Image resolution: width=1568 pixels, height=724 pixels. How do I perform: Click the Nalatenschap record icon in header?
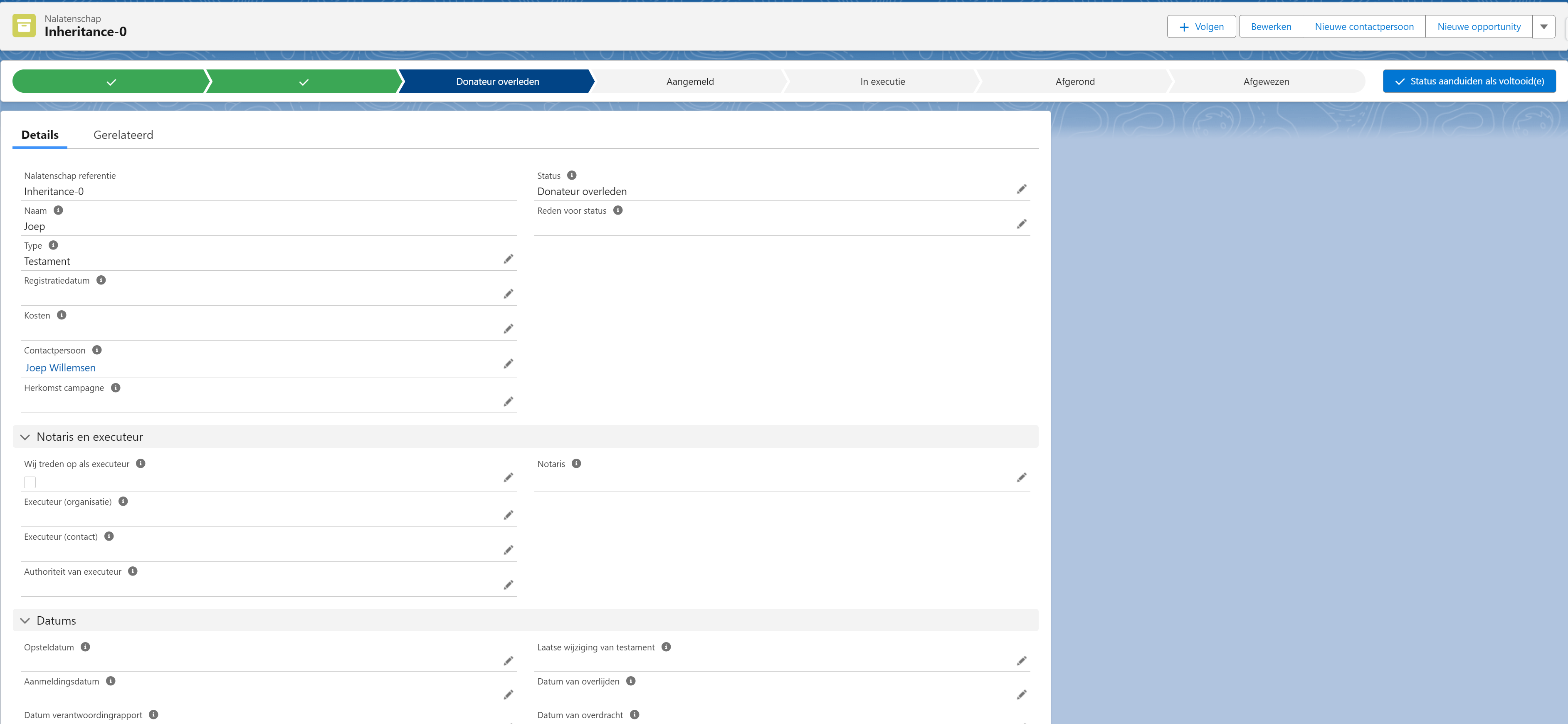24,25
